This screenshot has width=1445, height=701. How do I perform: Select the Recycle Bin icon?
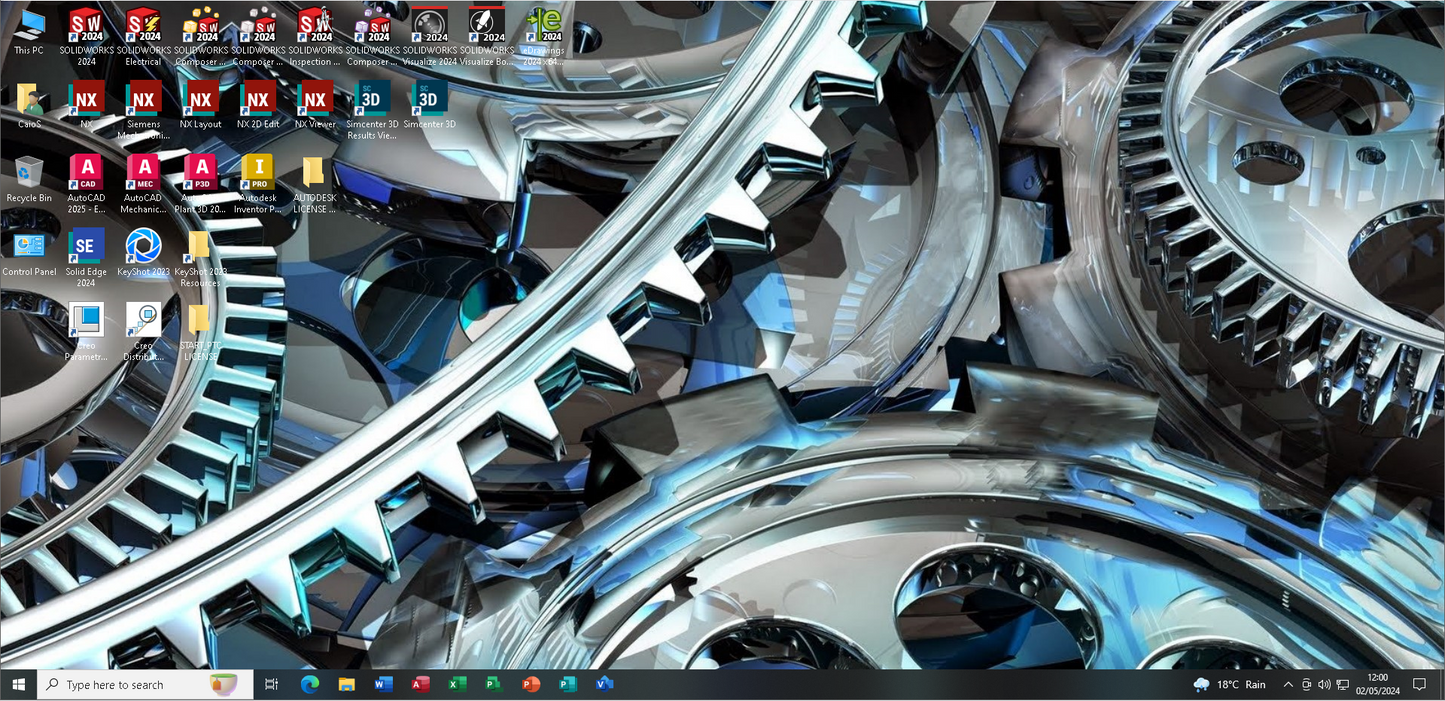[x=29, y=179]
